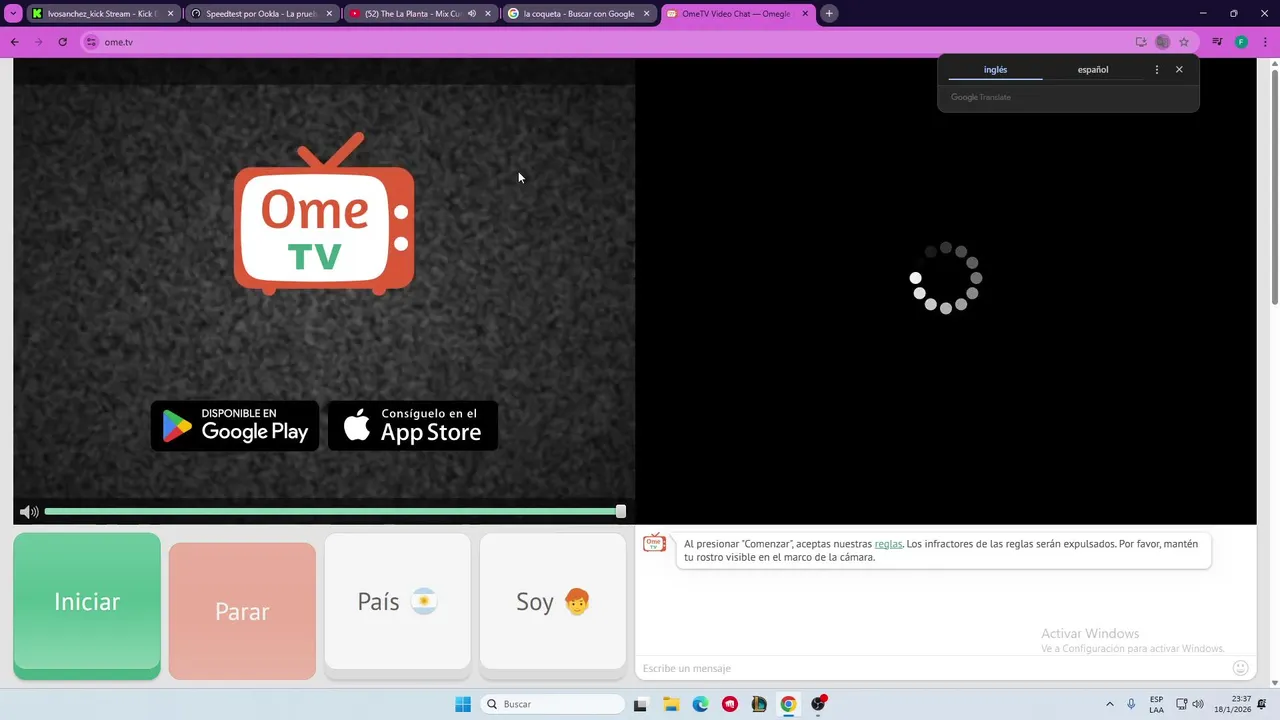The height and width of the screenshot is (720, 1280).
Task: Switch to la coqueta Google search tab
Action: click(x=572, y=14)
